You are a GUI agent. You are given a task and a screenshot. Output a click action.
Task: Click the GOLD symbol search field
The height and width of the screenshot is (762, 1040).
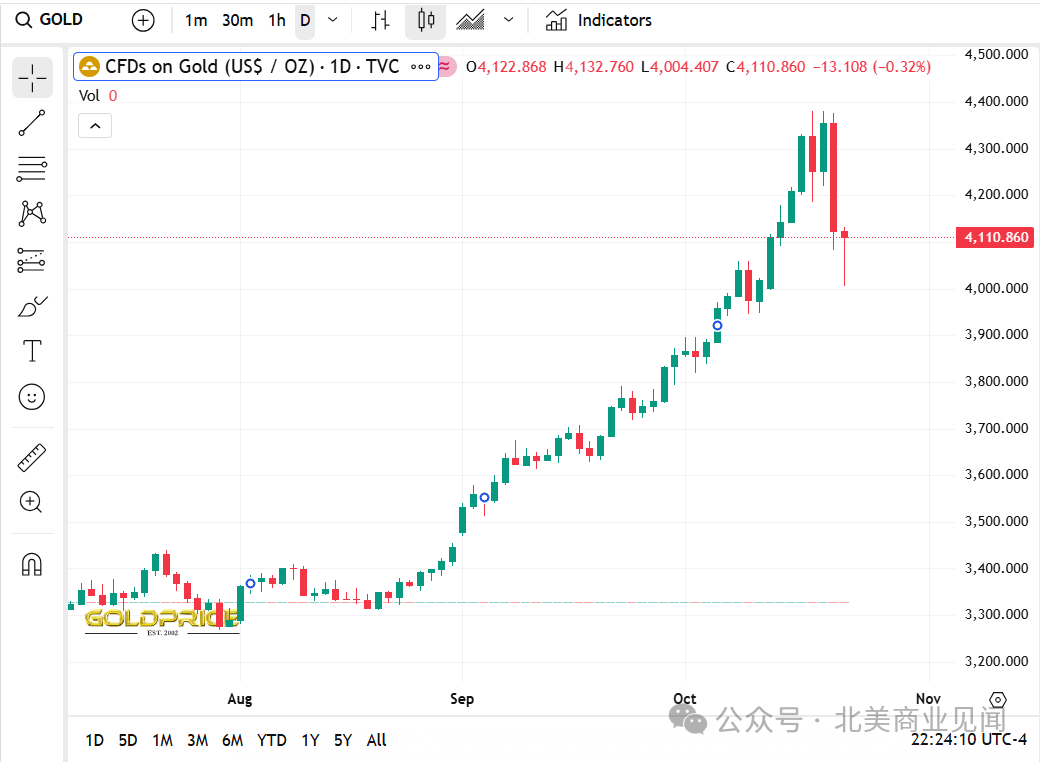pos(60,20)
